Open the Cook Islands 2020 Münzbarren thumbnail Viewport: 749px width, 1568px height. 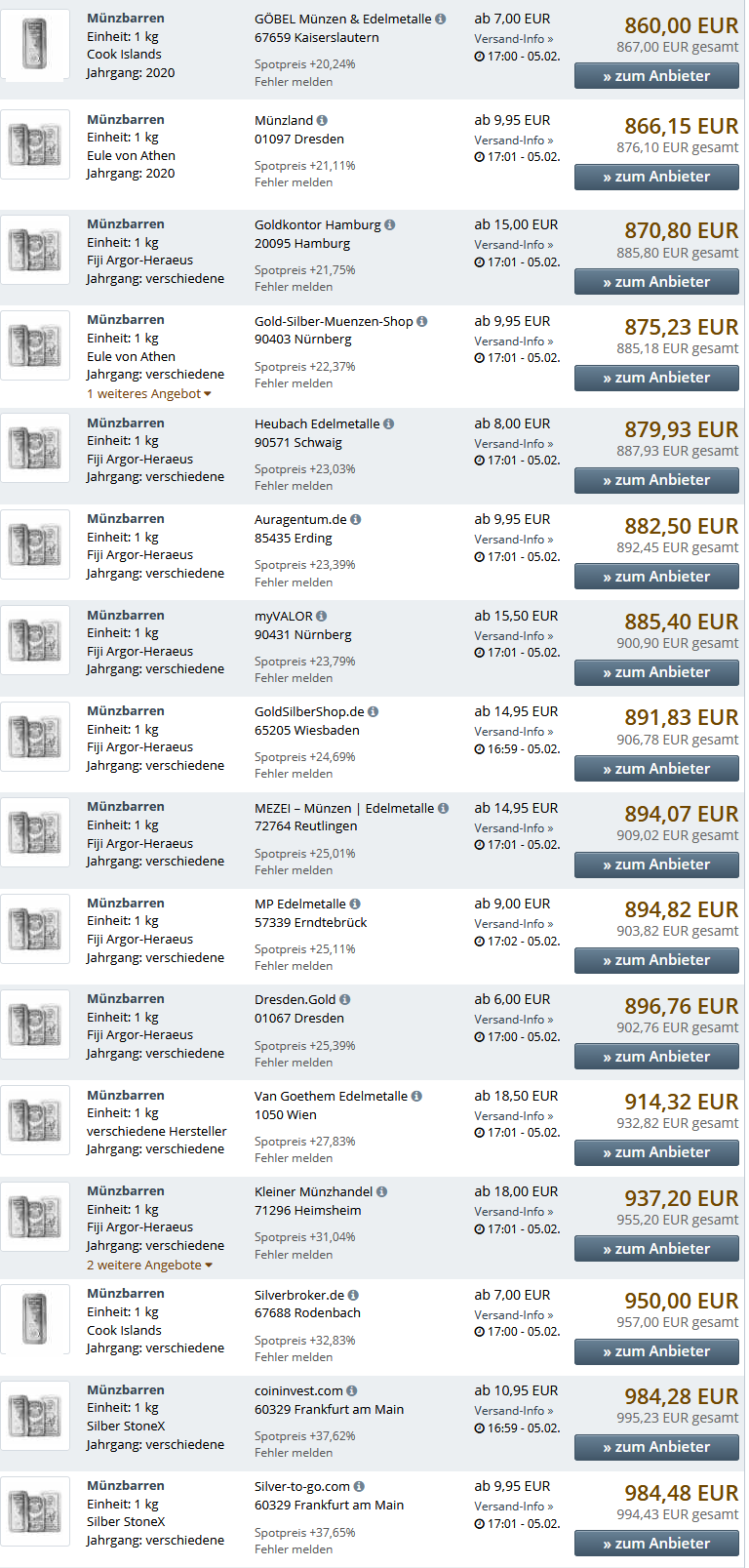click(x=35, y=45)
